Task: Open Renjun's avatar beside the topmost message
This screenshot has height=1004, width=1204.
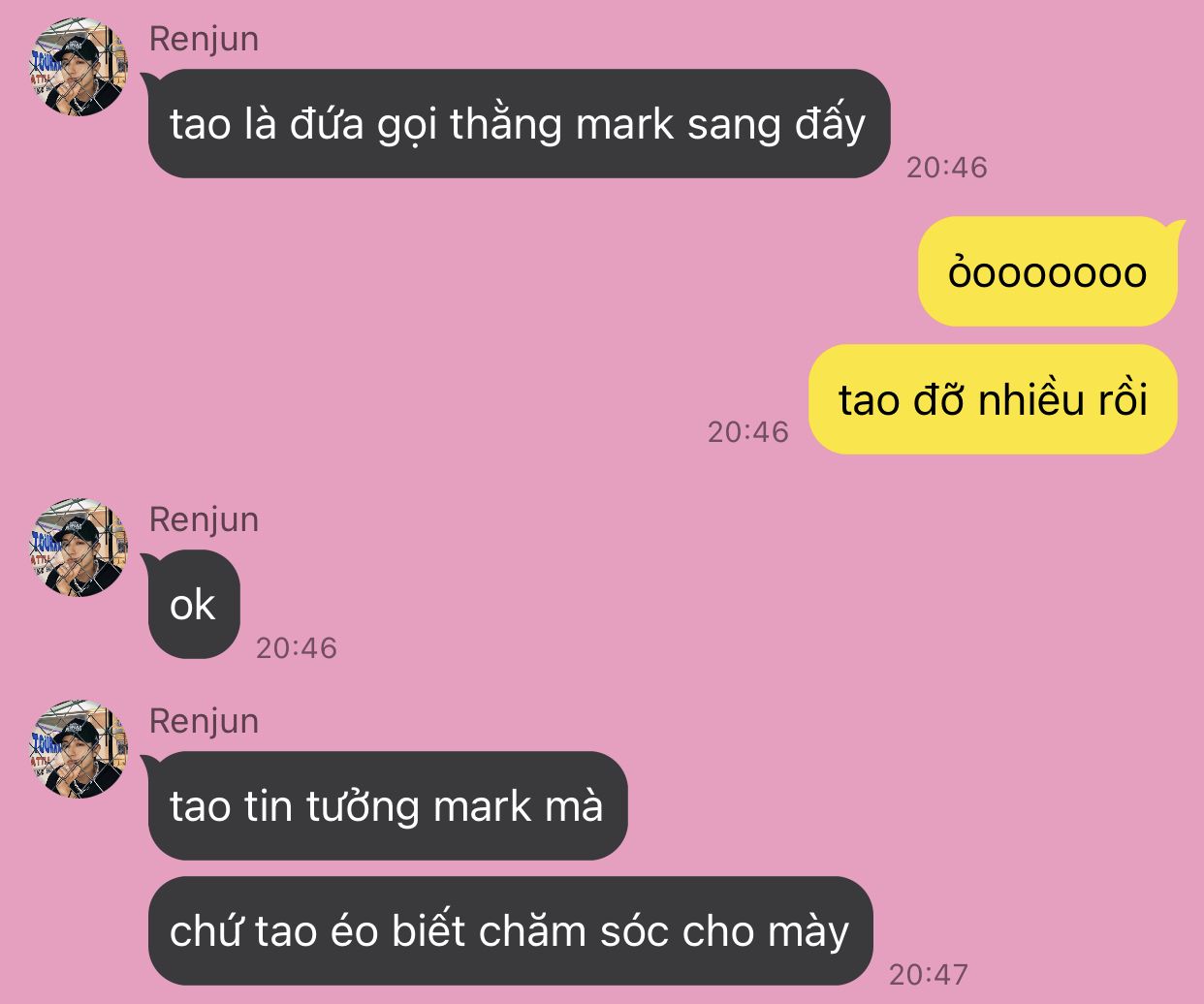Action: pyautogui.click(x=79, y=67)
